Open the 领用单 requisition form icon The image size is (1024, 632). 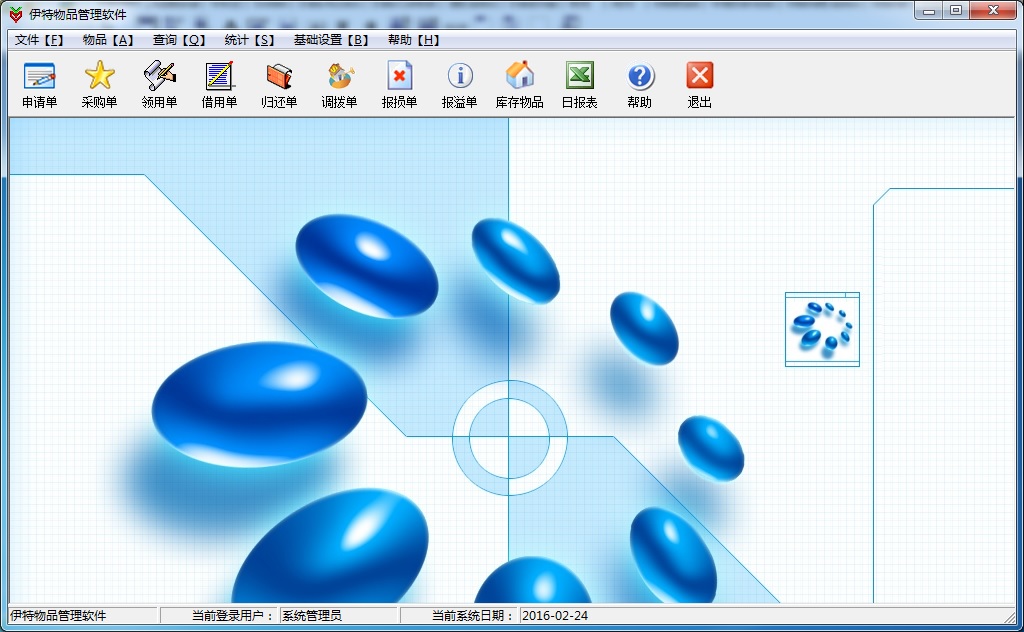point(159,85)
